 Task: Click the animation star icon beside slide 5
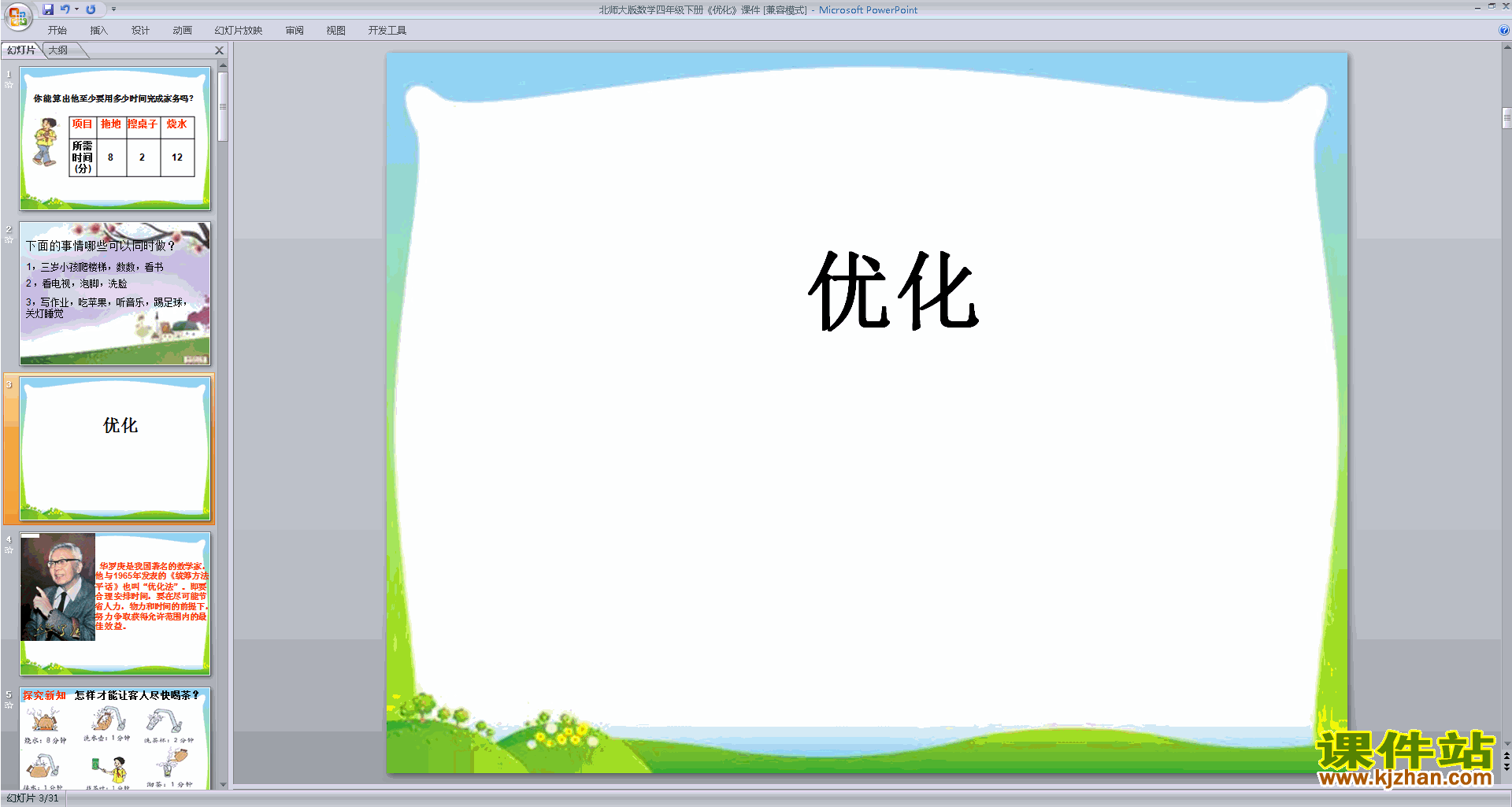point(9,705)
